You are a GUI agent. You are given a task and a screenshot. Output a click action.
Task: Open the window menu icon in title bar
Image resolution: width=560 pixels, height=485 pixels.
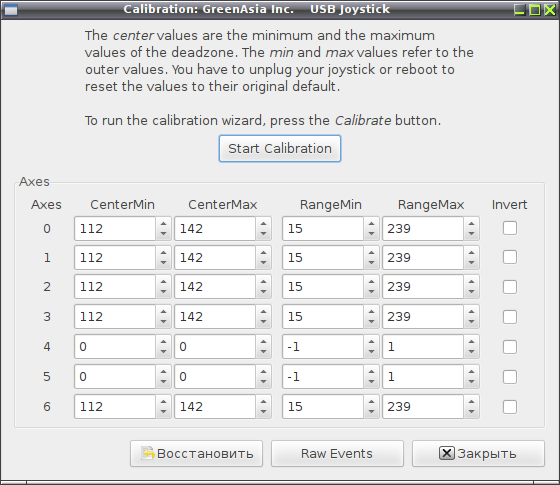[11, 10]
